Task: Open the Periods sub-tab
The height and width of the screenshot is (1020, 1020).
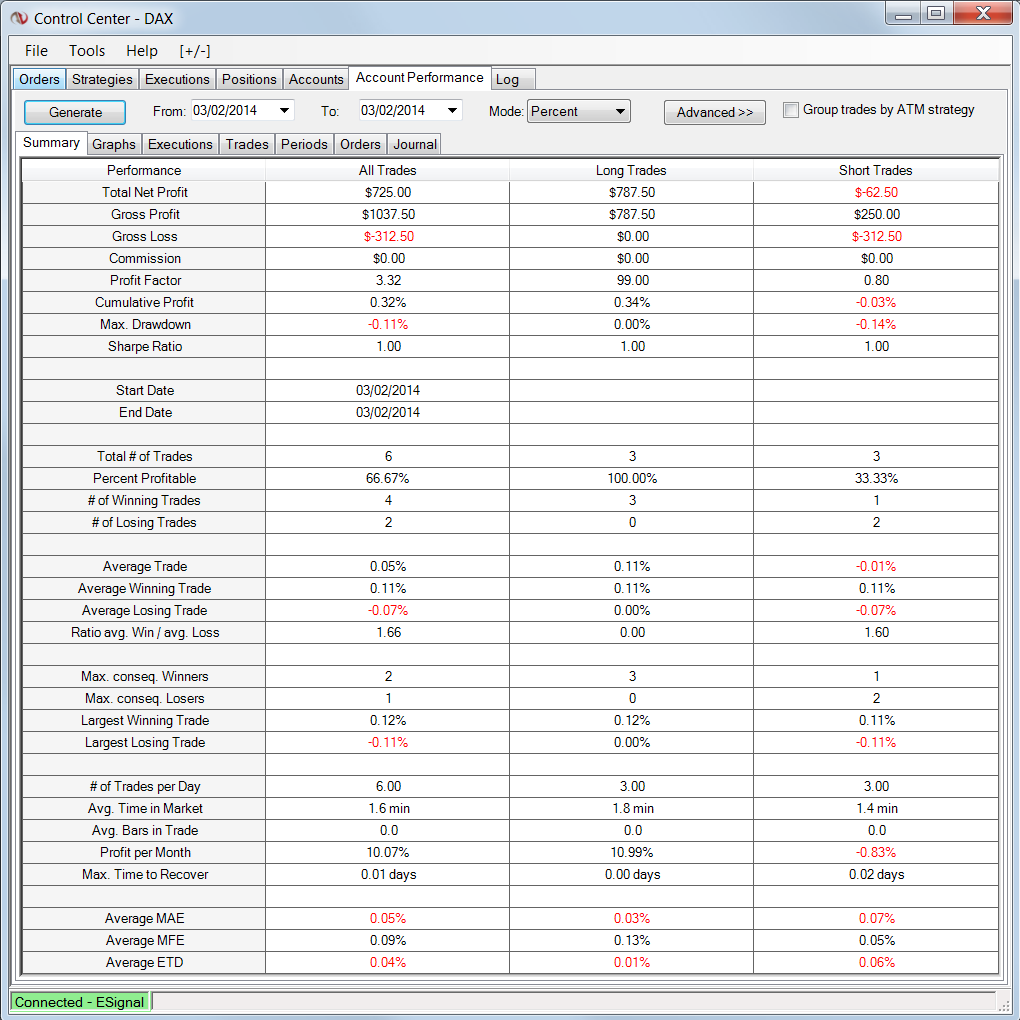Action: (304, 144)
